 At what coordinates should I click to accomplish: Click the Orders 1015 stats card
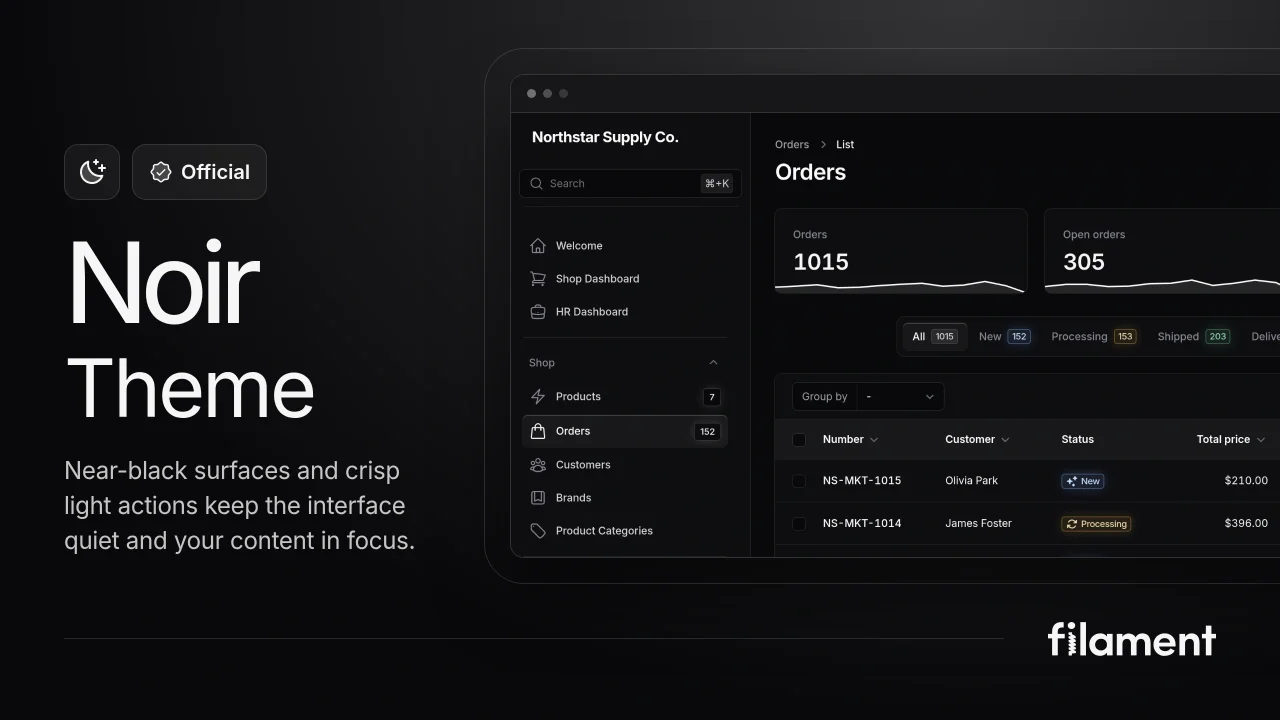pyautogui.click(x=901, y=251)
